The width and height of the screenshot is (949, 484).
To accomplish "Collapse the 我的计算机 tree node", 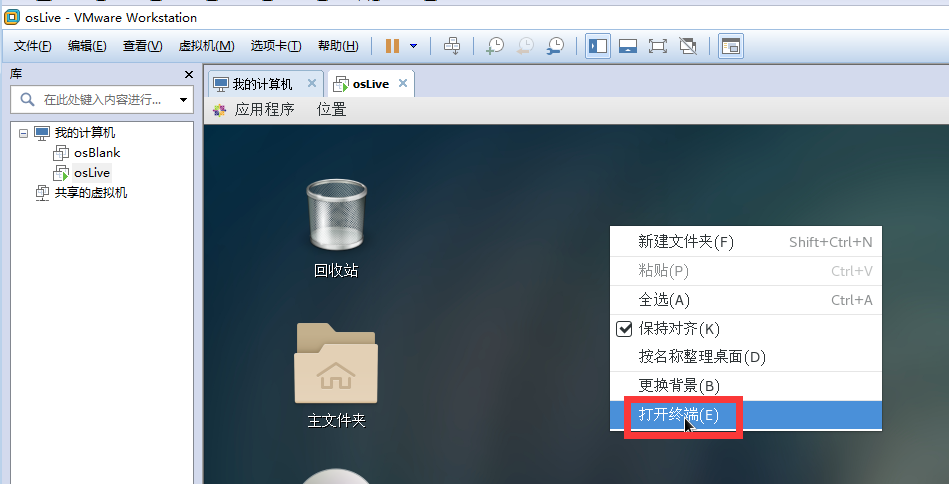I will (x=23, y=132).
